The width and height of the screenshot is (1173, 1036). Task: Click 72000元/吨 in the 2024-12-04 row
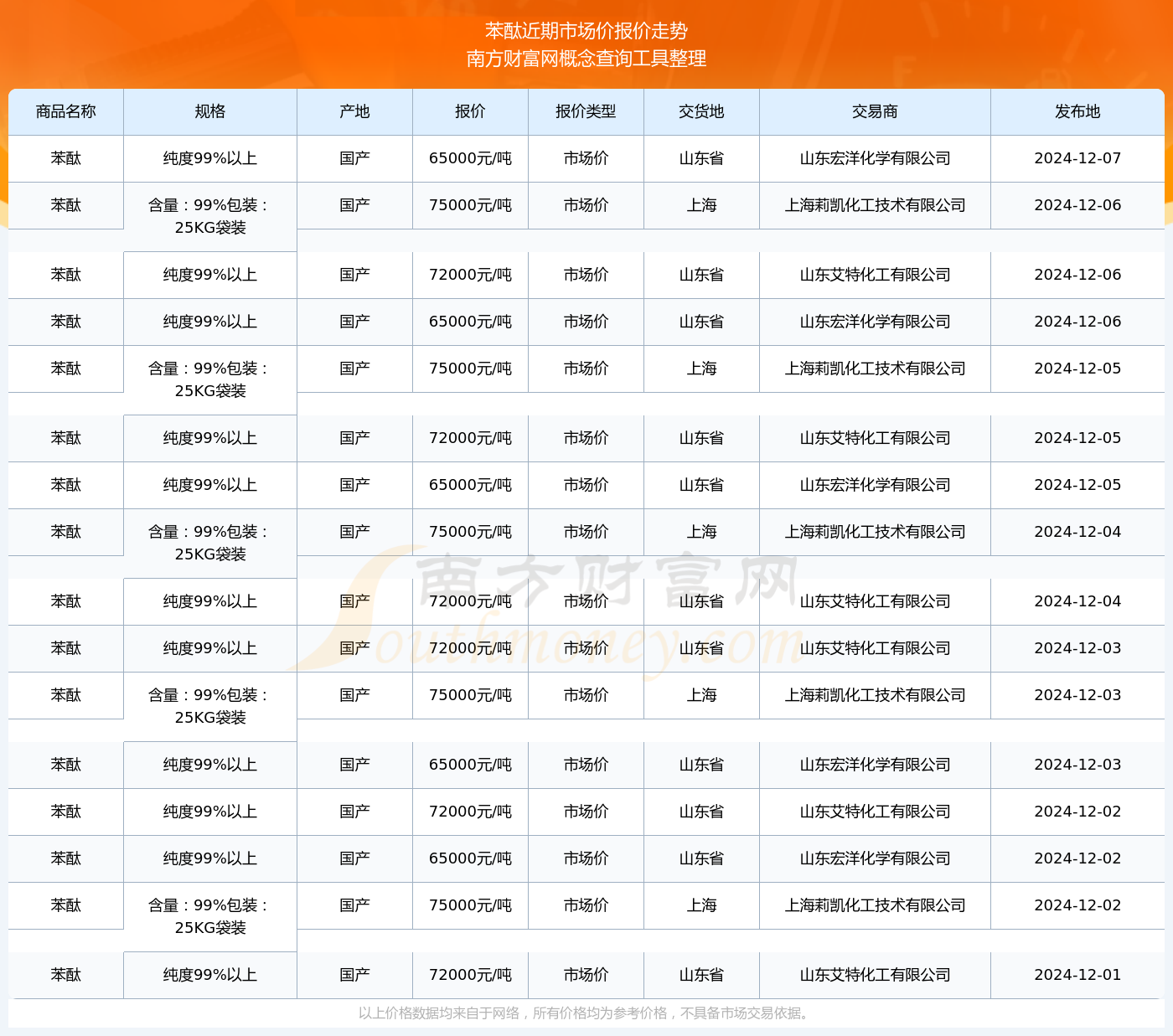click(x=470, y=601)
